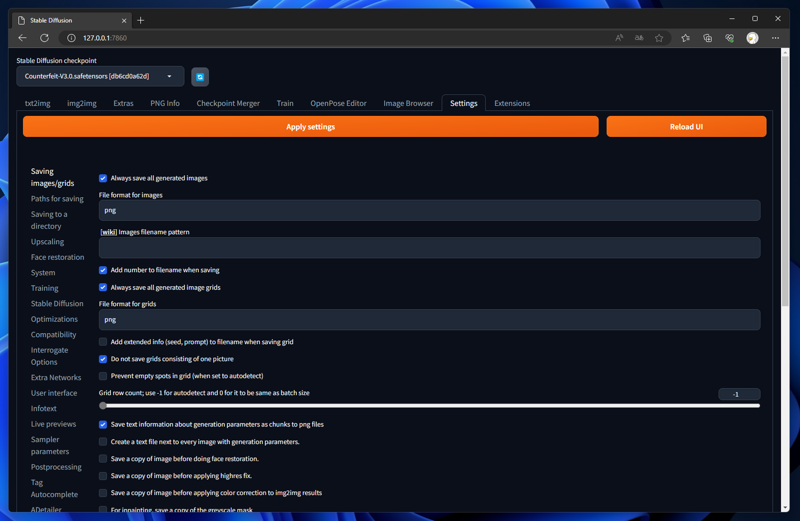Open browser collections icon
Screen dimensions: 800x521
(x=707, y=38)
